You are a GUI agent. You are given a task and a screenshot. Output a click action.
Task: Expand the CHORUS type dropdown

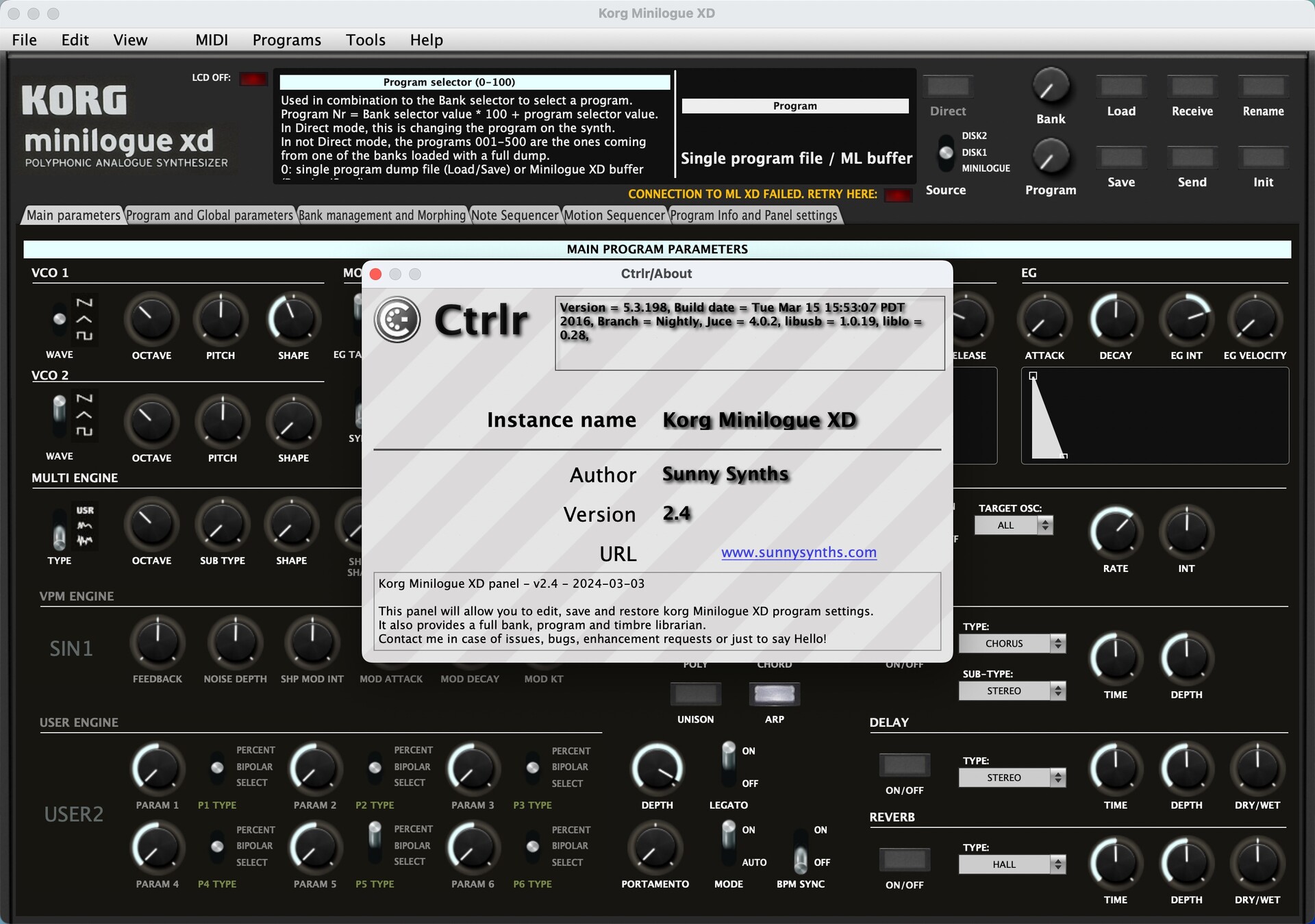point(1012,643)
